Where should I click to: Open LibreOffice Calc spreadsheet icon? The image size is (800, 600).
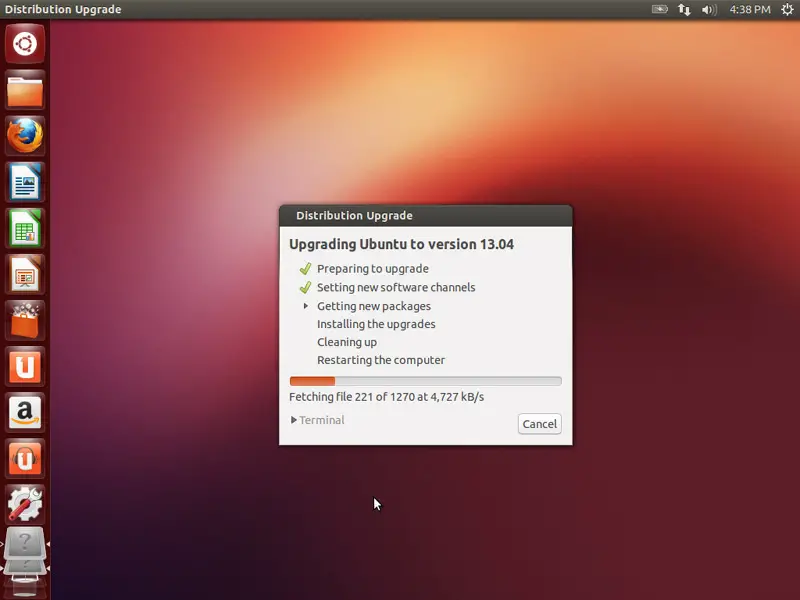coord(24,228)
